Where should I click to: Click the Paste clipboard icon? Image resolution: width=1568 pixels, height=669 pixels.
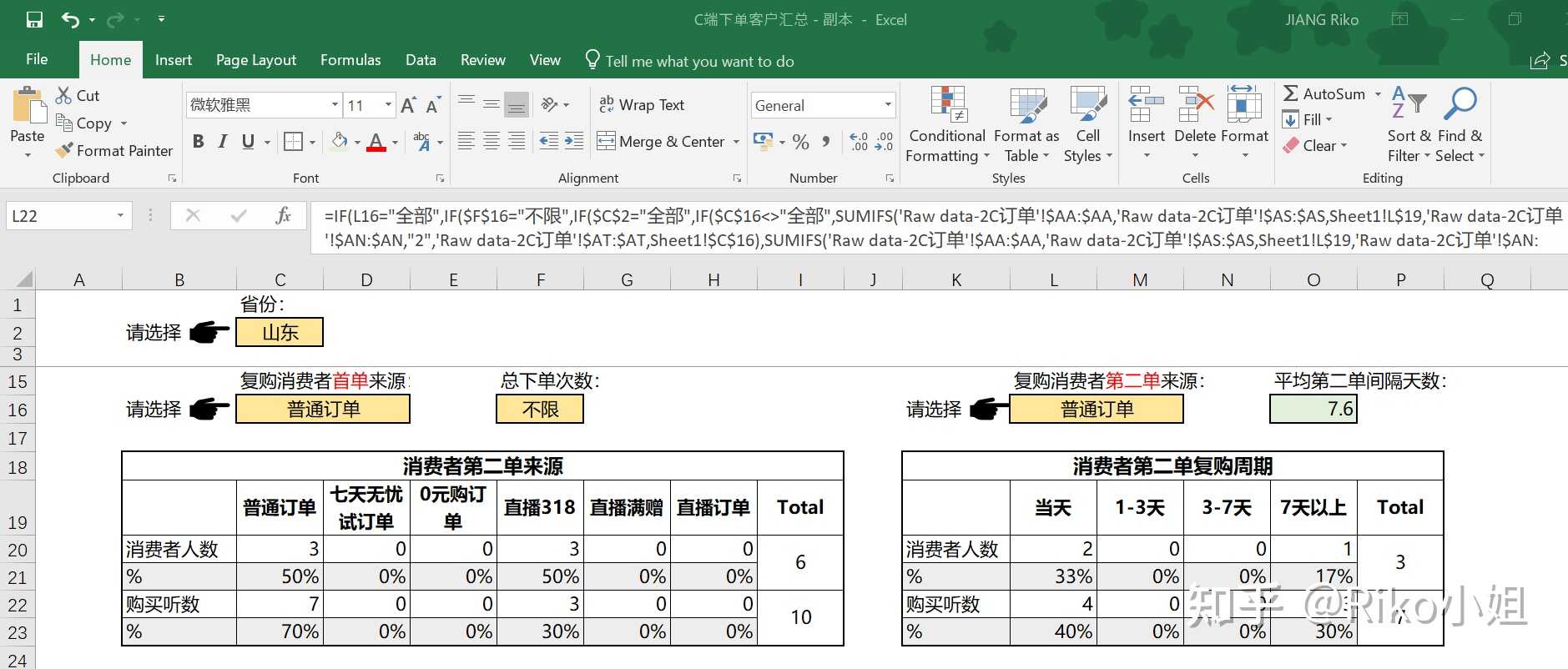28,106
